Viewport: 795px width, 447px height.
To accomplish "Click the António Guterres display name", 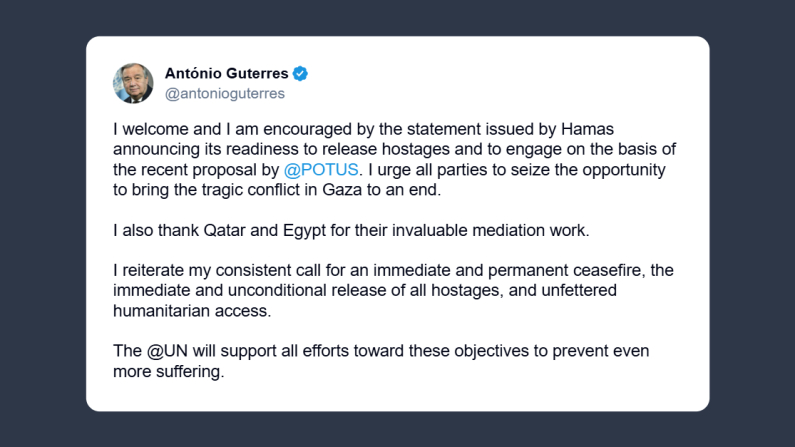I will 227,74.
